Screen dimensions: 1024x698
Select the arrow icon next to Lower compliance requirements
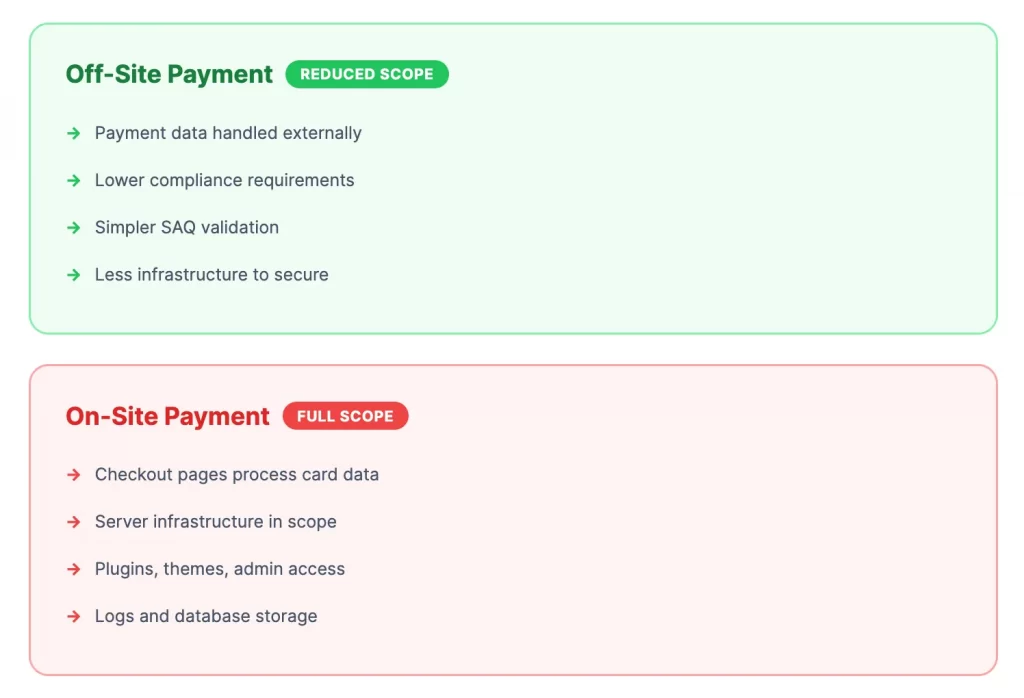click(74, 181)
